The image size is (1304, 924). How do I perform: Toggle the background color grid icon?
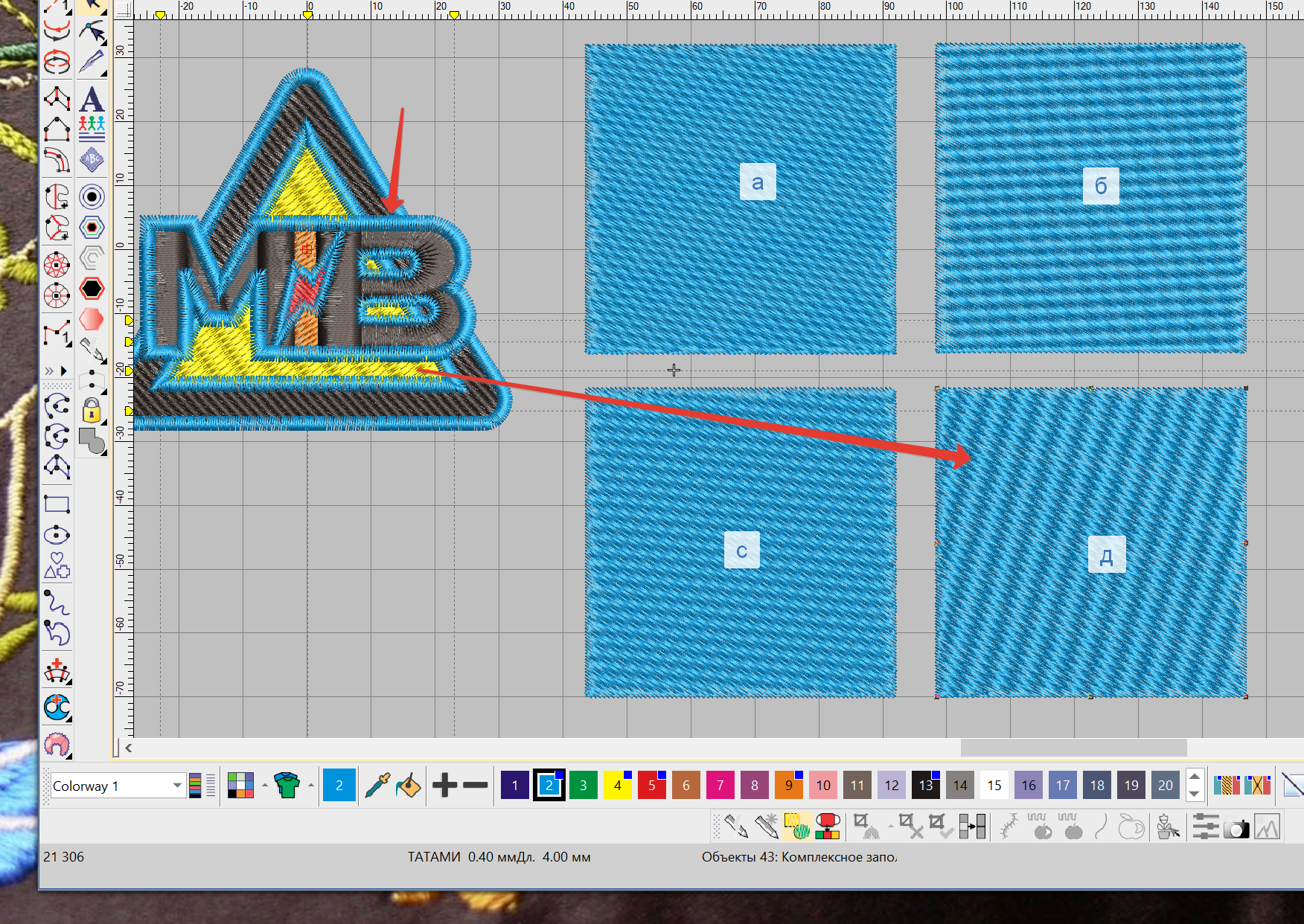coord(240,786)
